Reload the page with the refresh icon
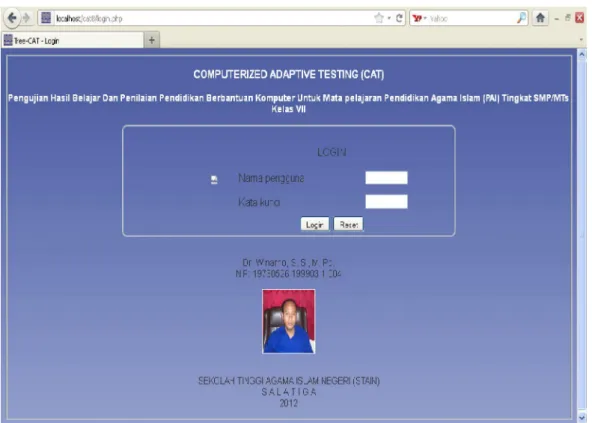The image size is (592, 423). point(399,18)
